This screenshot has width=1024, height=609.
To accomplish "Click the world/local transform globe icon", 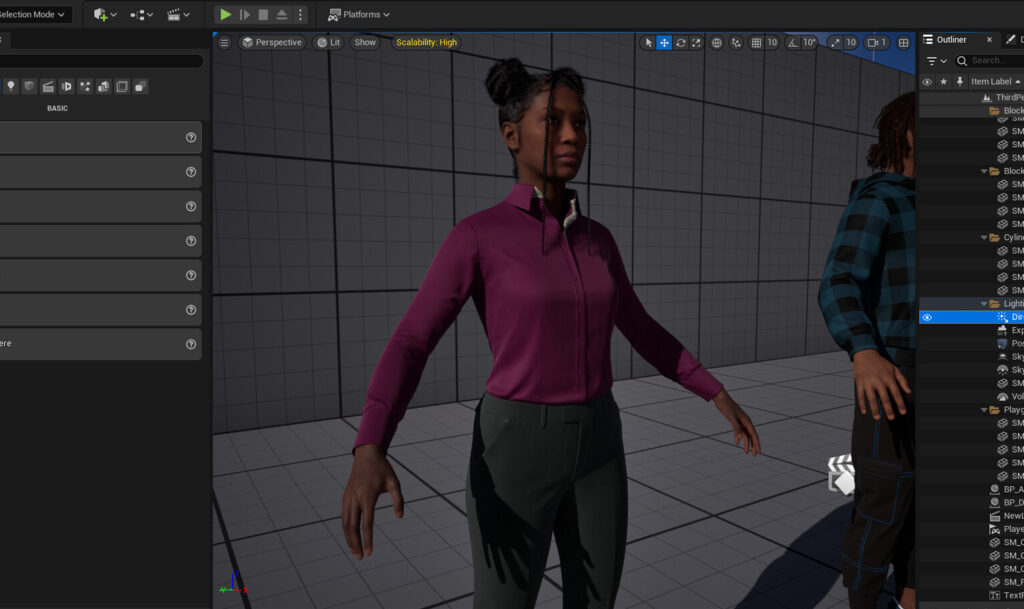I will tap(716, 44).
